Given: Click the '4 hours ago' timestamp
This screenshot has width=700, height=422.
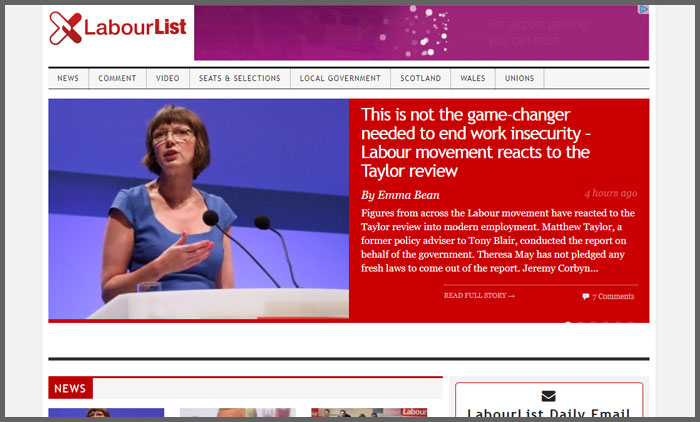Looking at the screenshot, I should 610,193.
